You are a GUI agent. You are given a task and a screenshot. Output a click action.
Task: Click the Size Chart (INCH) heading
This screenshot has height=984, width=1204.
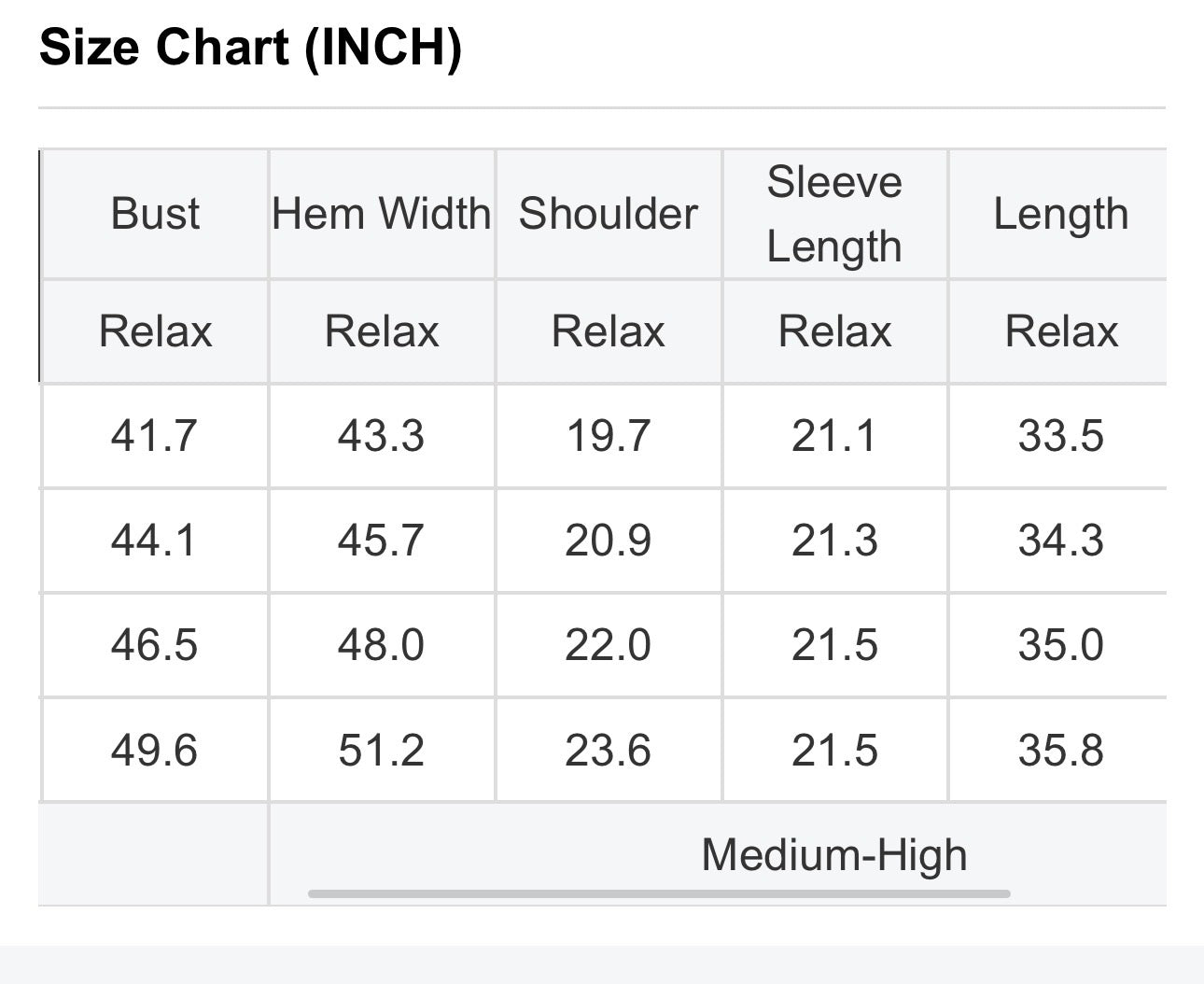251,46
